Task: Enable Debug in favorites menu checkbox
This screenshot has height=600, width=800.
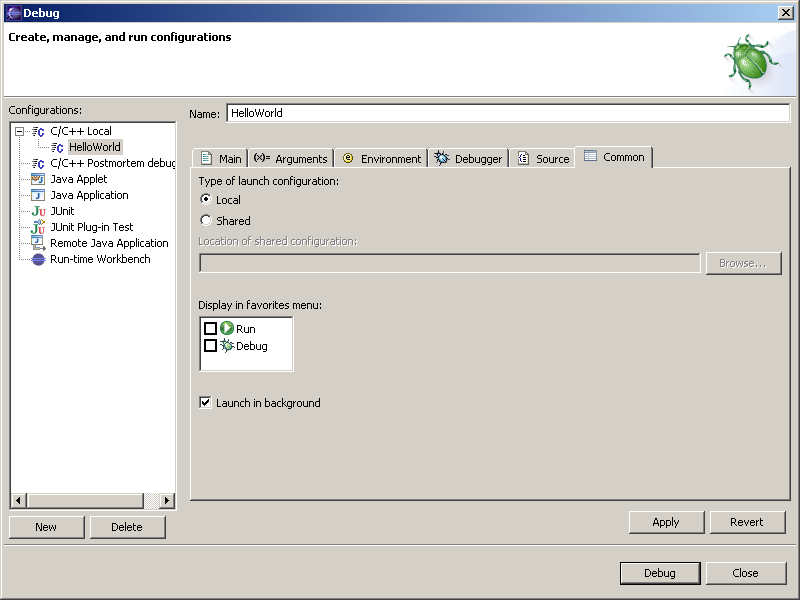Action: [210, 346]
